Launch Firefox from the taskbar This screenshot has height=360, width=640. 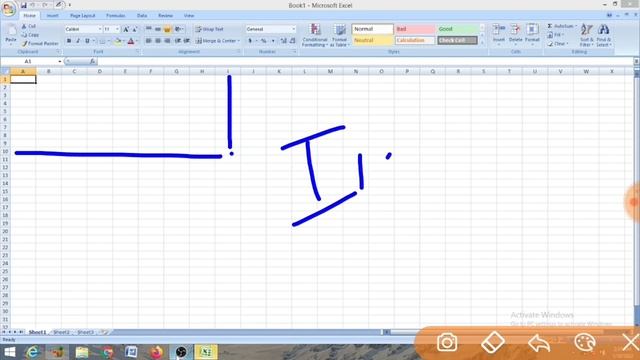[x=156, y=352]
